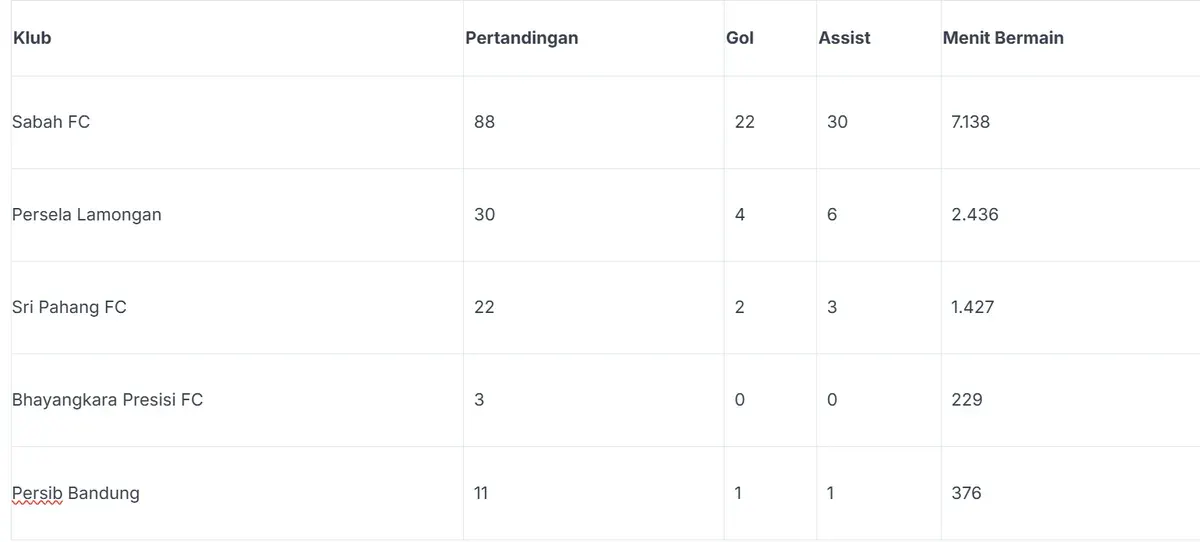Click Persela Lamongan's 4 goals cell

(x=740, y=215)
